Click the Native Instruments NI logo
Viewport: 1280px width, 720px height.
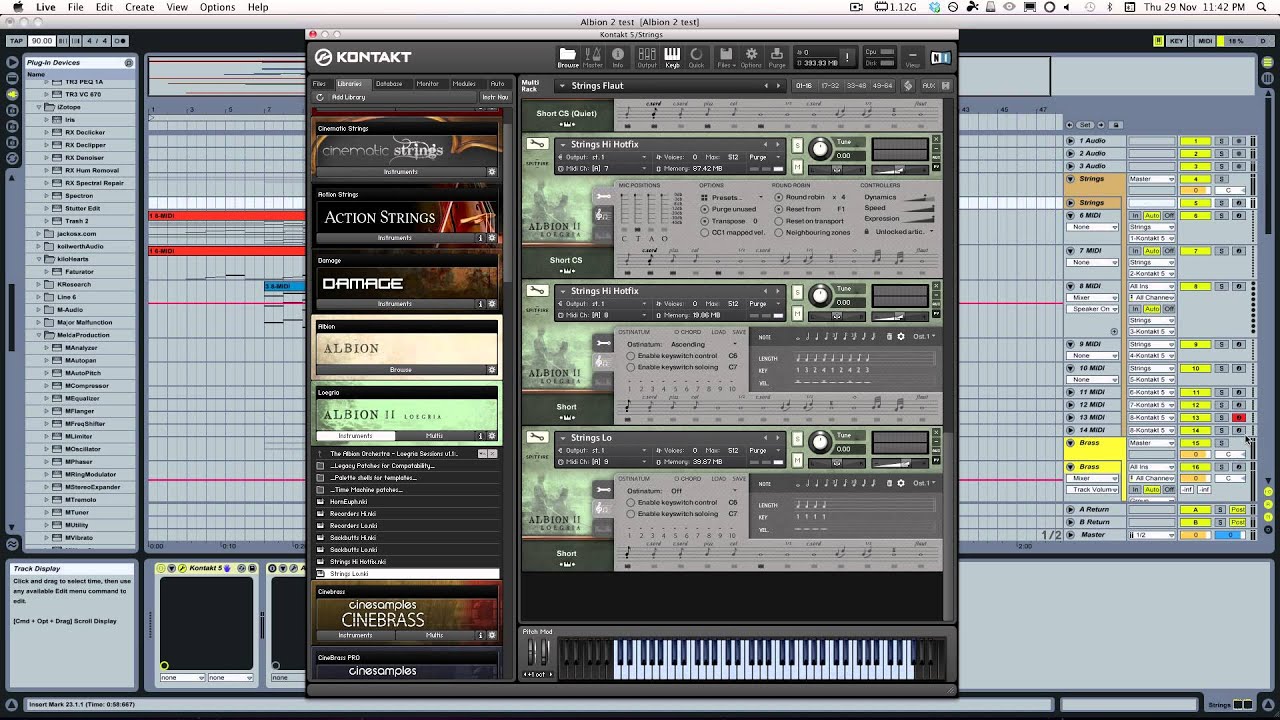point(940,57)
